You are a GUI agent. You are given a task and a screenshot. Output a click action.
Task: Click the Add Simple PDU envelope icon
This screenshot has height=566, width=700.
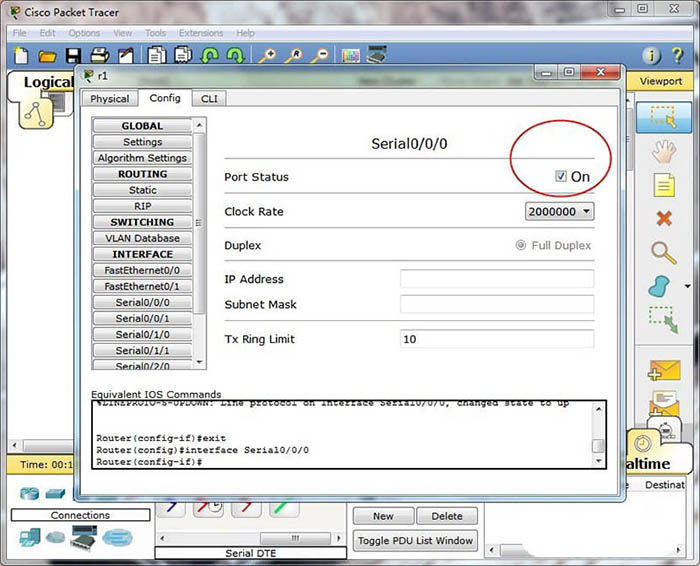664,370
